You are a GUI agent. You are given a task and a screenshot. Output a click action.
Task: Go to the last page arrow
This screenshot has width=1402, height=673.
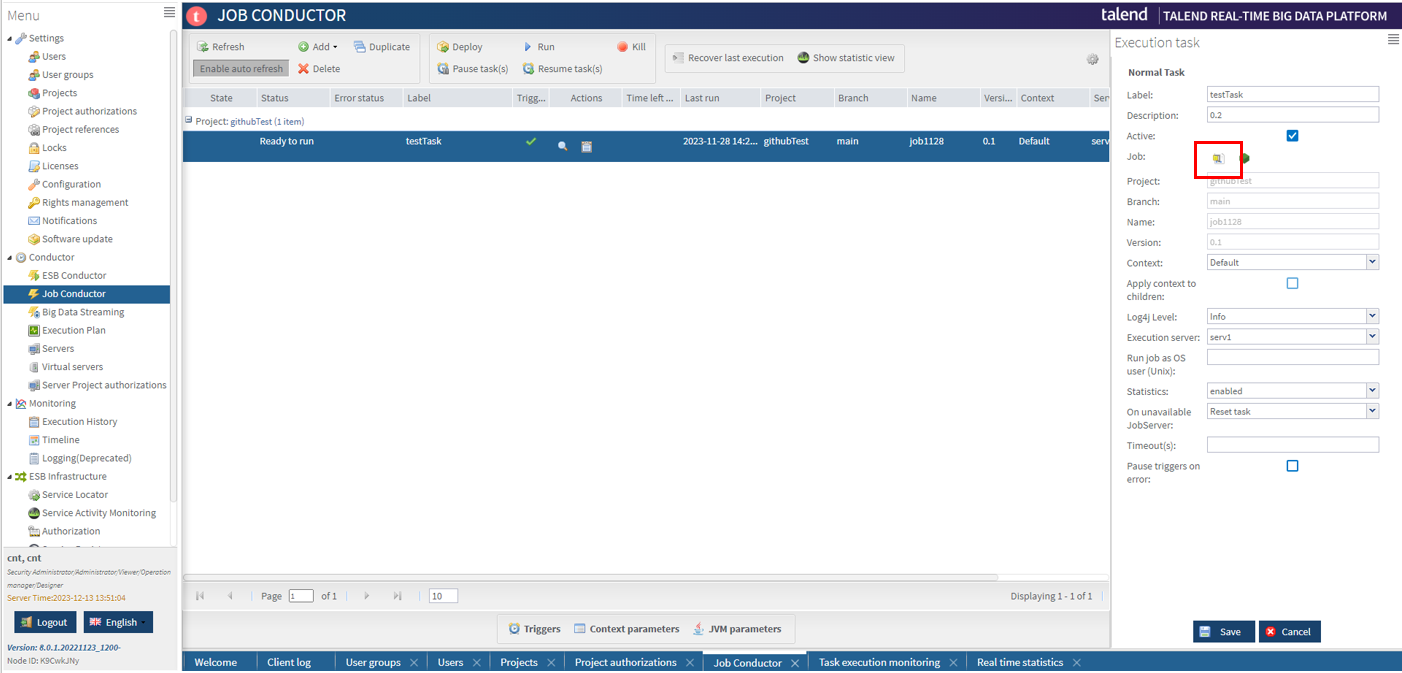(x=397, y=596)
